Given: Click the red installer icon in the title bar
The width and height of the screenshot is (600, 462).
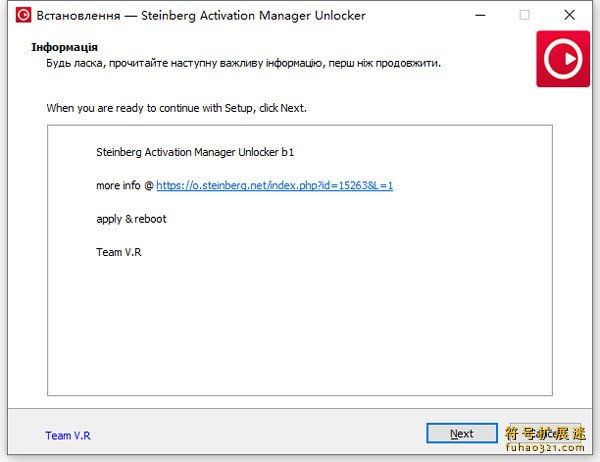Looking at the screenshot, I should [23, 15].
